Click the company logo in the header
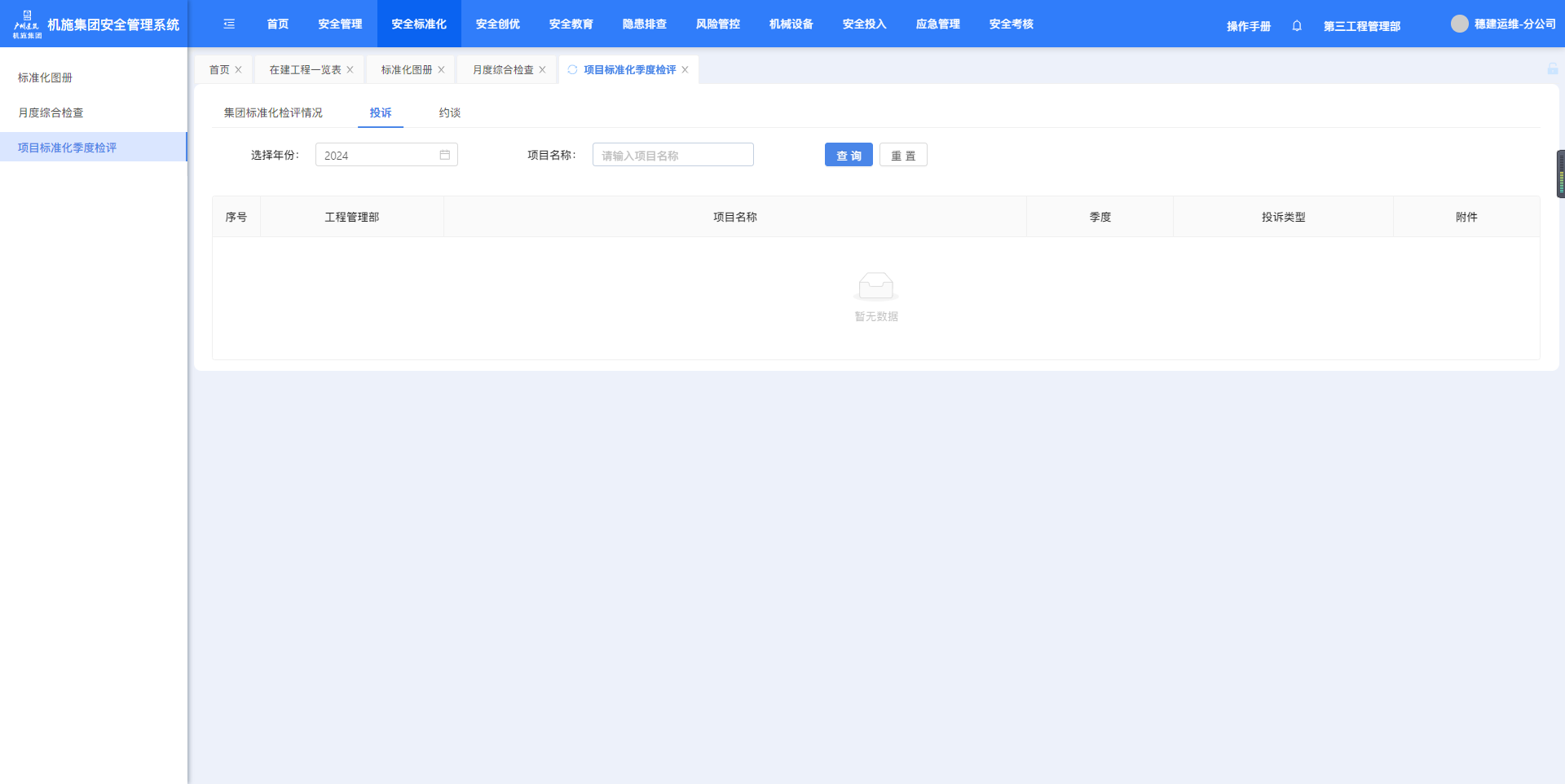Image resolution: width=1565 pixels, height=784 pixels. [27, 24]
